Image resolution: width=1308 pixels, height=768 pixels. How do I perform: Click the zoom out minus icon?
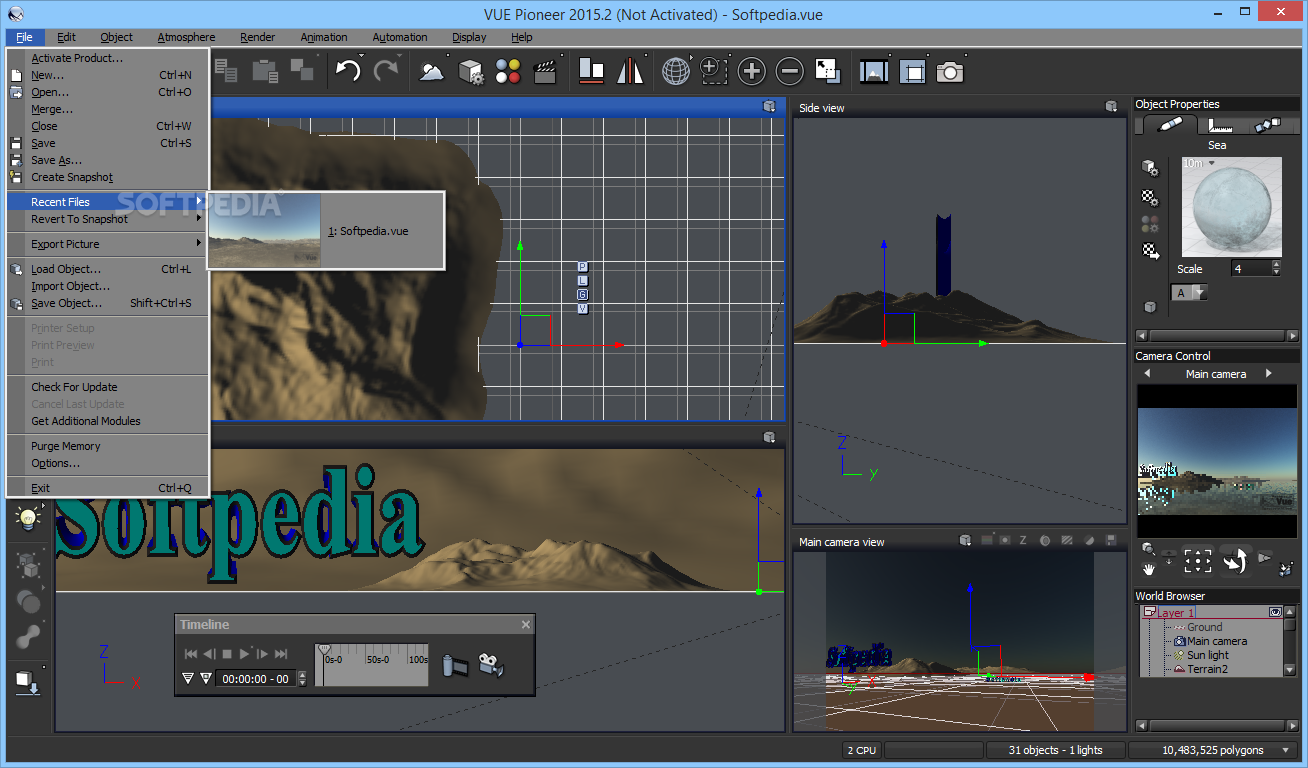pos(789,71)
